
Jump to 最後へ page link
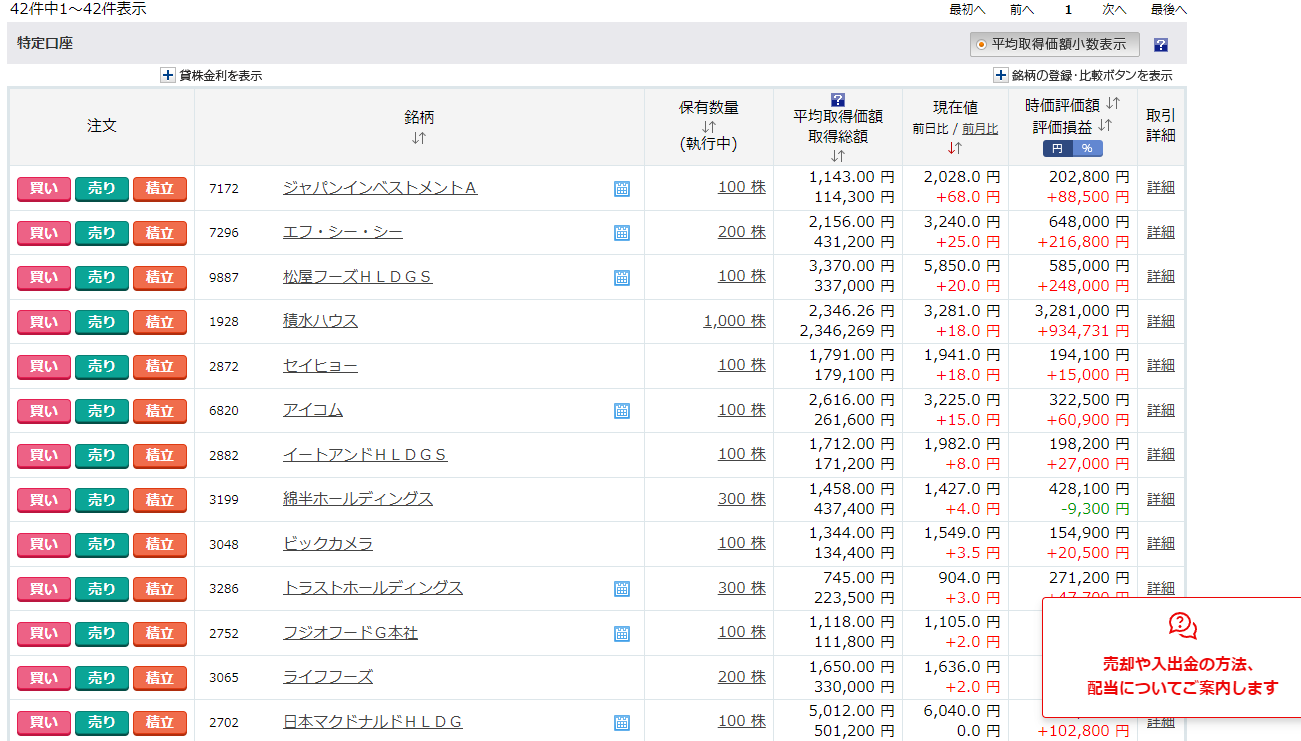tap(1168, 9)
